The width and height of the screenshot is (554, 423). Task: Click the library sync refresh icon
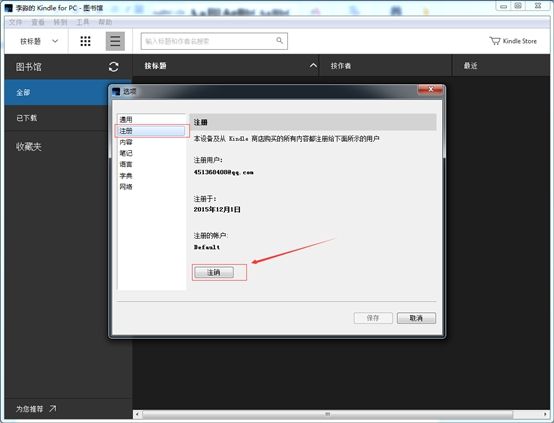[113, 66]
